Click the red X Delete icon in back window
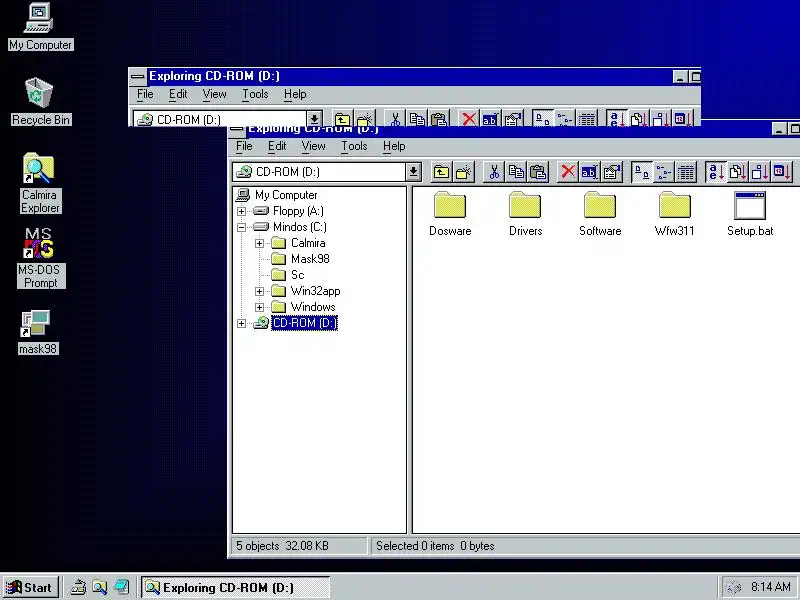Viewport: 800px width, 600px height. click(x=468, y=119)
